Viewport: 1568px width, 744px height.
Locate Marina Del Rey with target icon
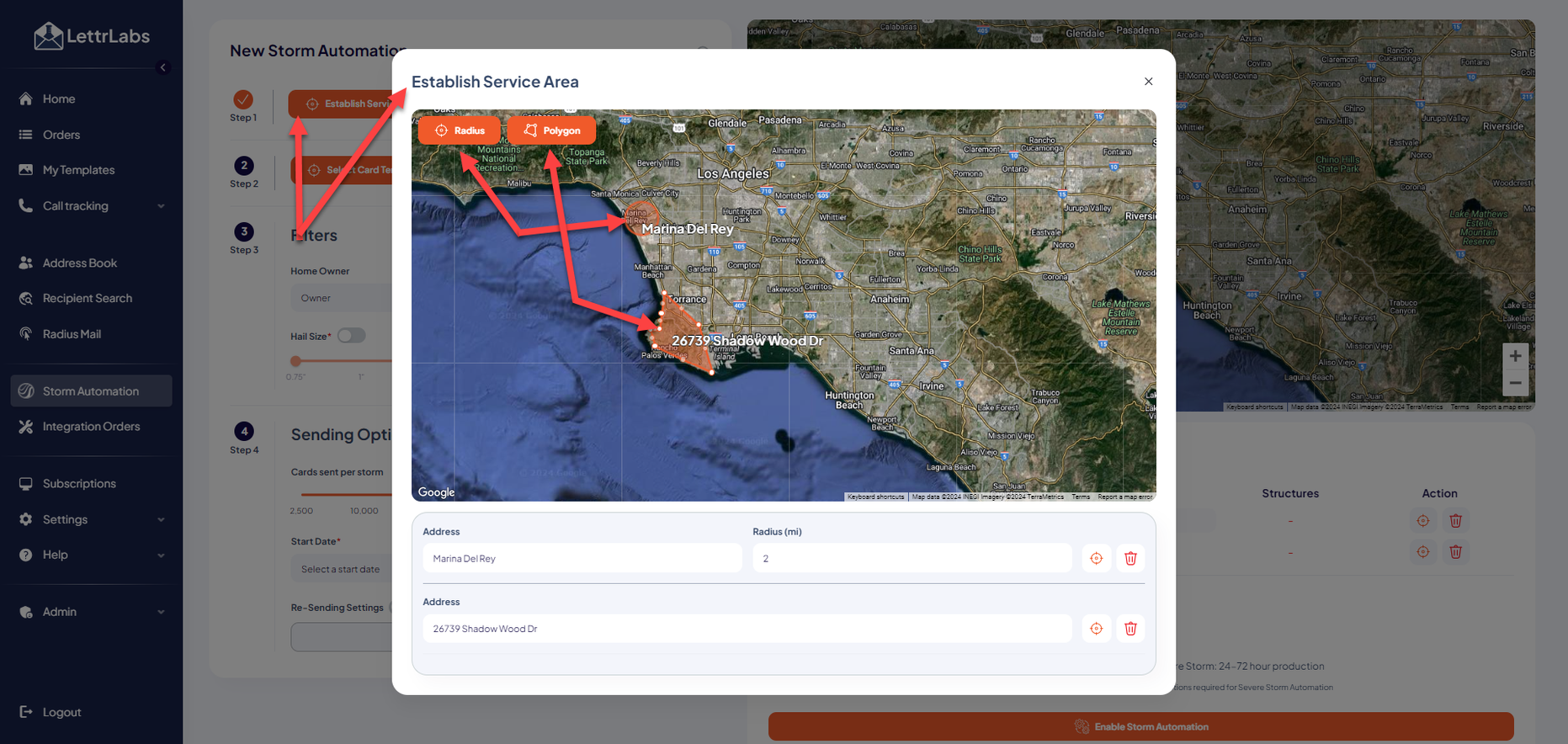[1097, 558]
